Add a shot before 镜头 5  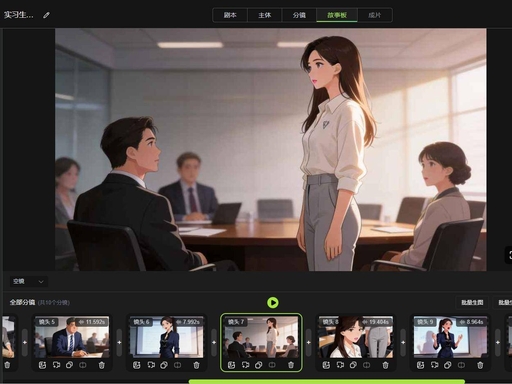pyautogui.click(x=25, y=342)
